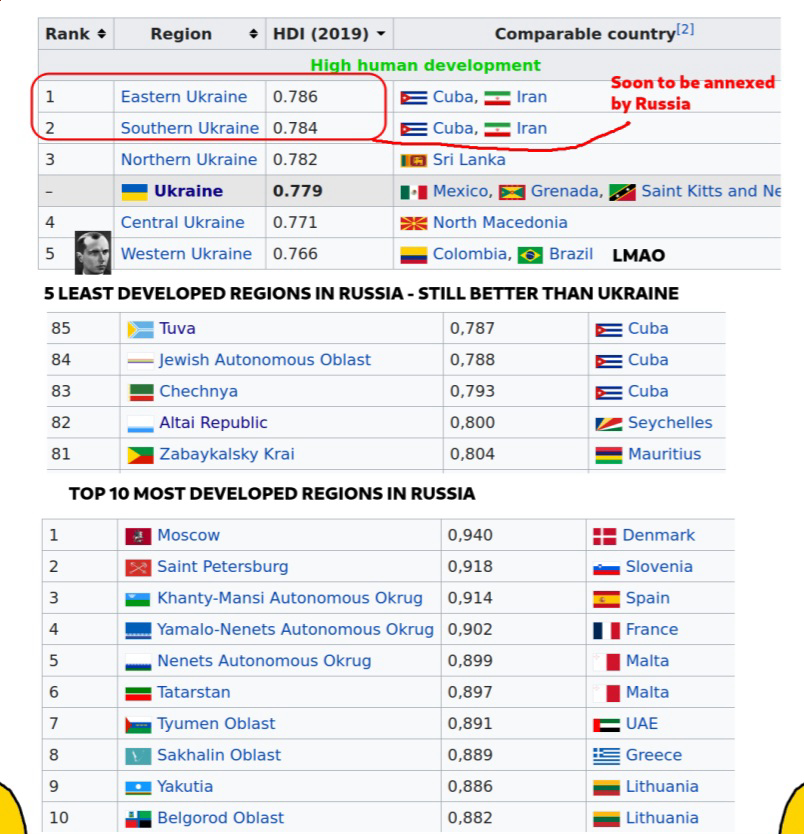This screenshot has height=834, width=804.
Task: Open the Zabaykalsky Krai link
Action: [227, 454]
